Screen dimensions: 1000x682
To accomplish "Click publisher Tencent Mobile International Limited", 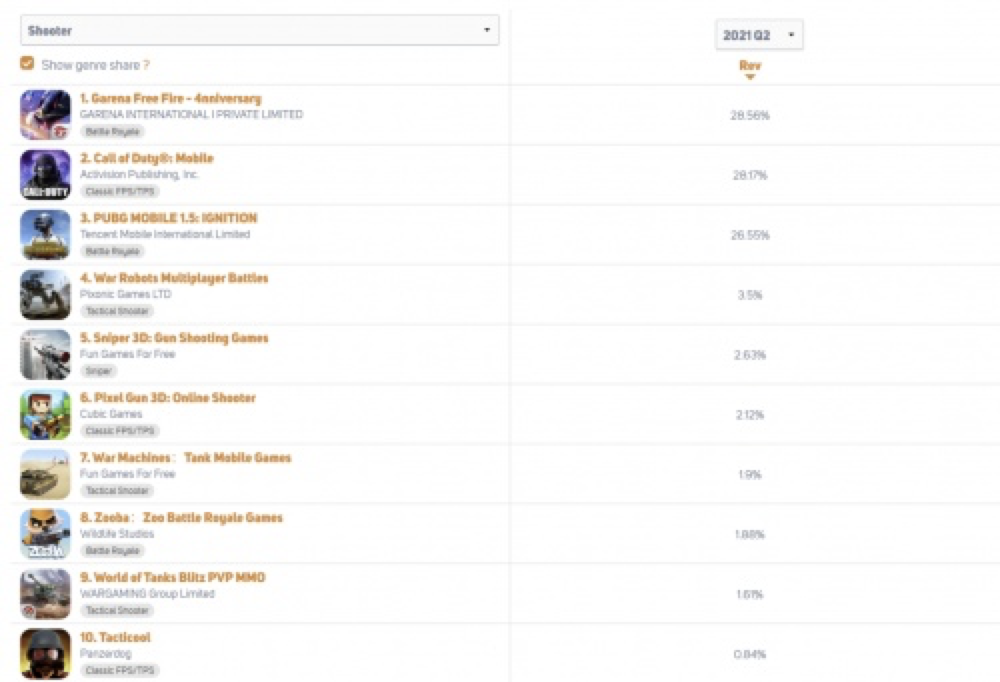I will (165, 234).
